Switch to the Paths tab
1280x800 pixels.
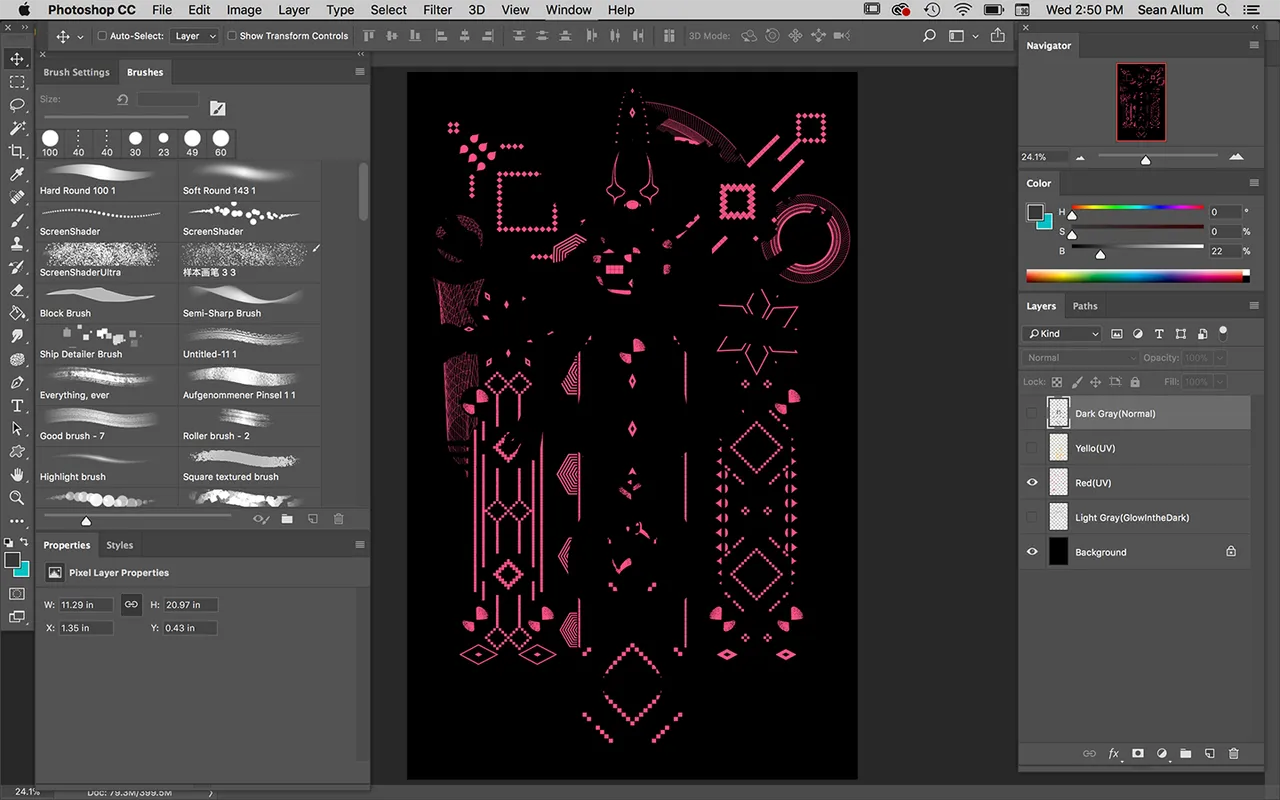(1085, 306)
